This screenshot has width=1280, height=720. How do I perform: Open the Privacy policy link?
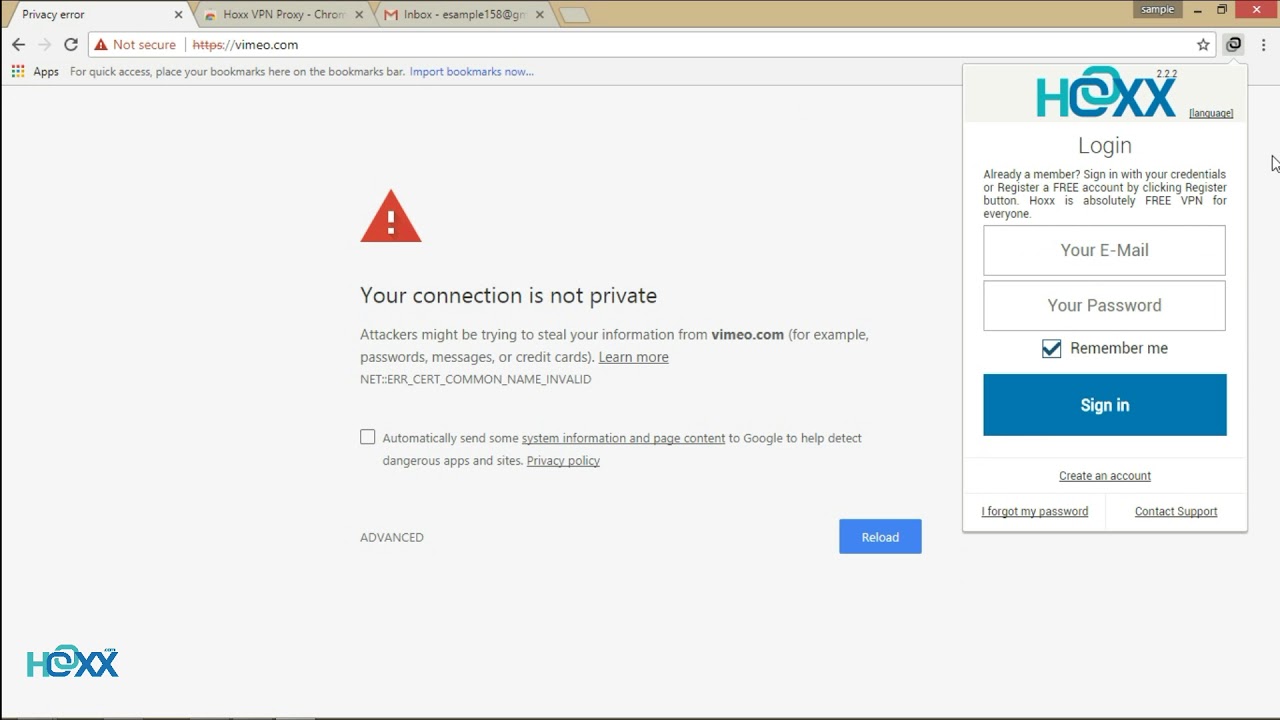click(563, 461)
